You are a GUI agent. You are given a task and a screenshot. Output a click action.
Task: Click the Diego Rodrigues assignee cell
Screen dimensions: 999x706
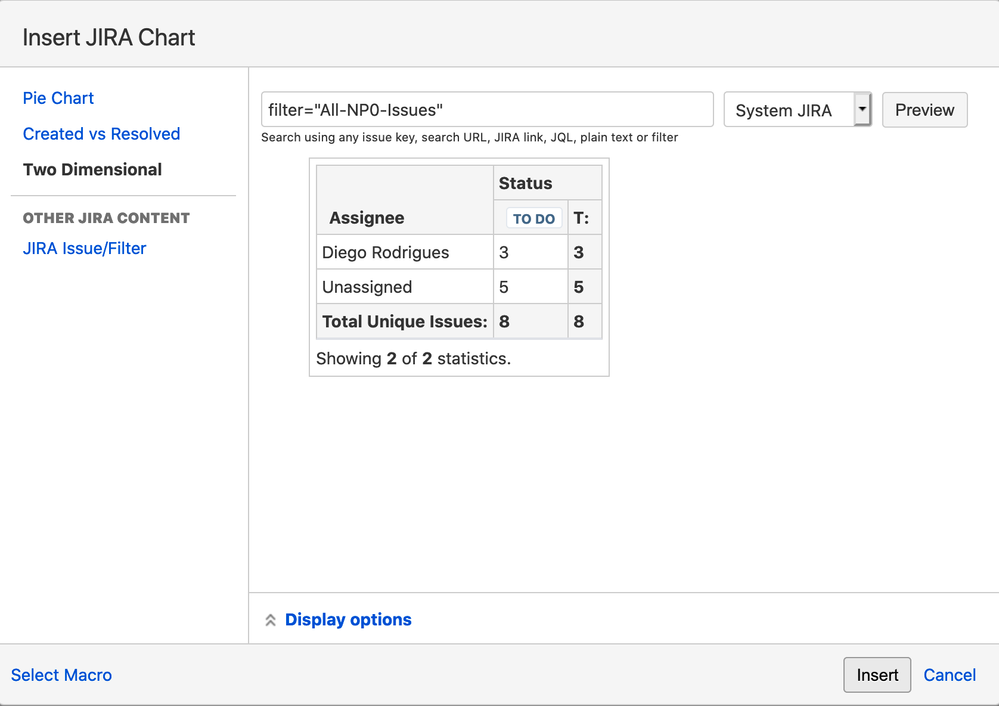pos(385,253)
